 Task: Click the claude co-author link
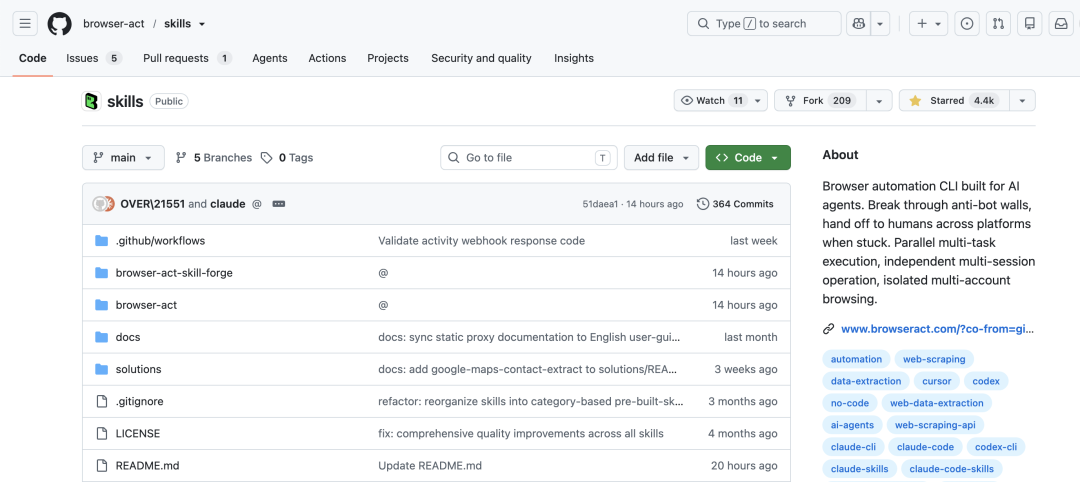click(x=227, y=204)
